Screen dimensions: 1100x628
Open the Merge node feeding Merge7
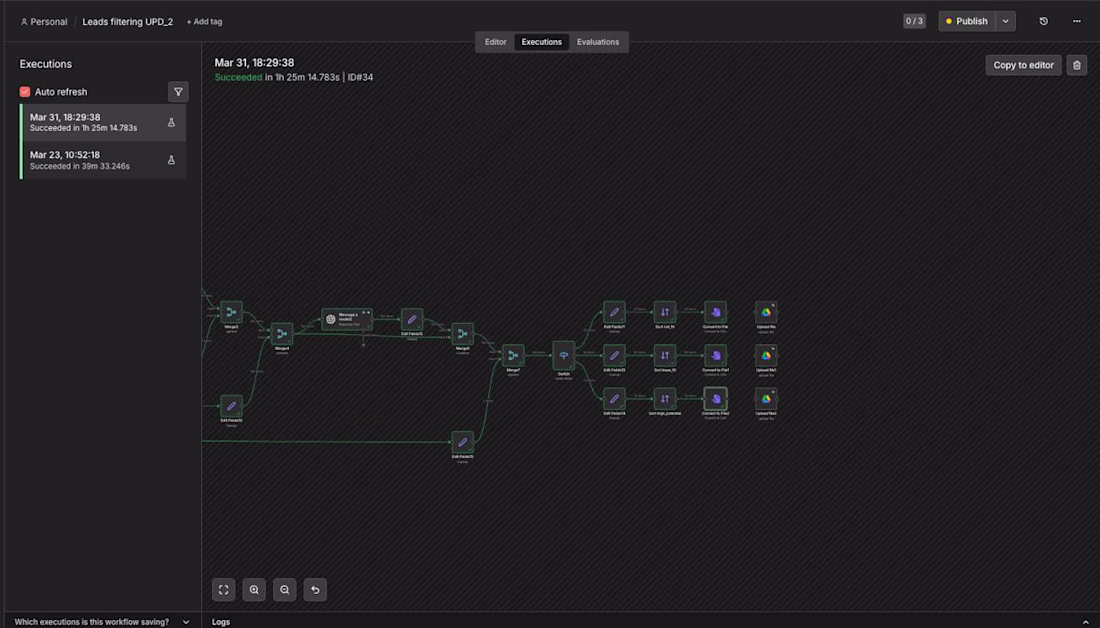click(462, 333)
